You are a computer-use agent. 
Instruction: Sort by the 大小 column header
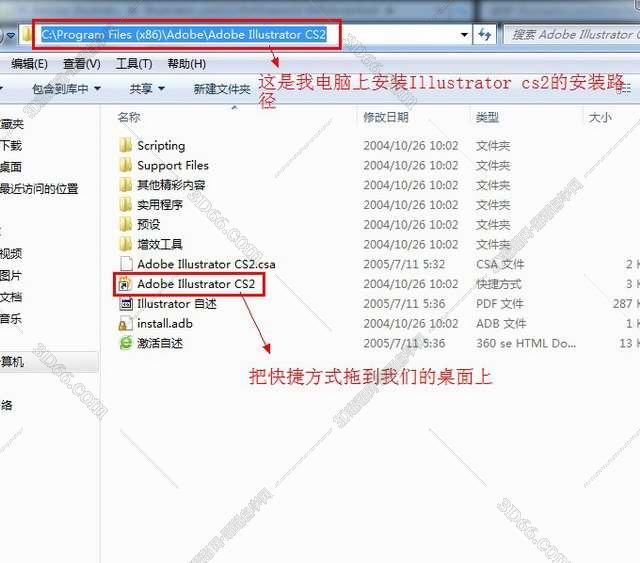[x=600, y=118]
